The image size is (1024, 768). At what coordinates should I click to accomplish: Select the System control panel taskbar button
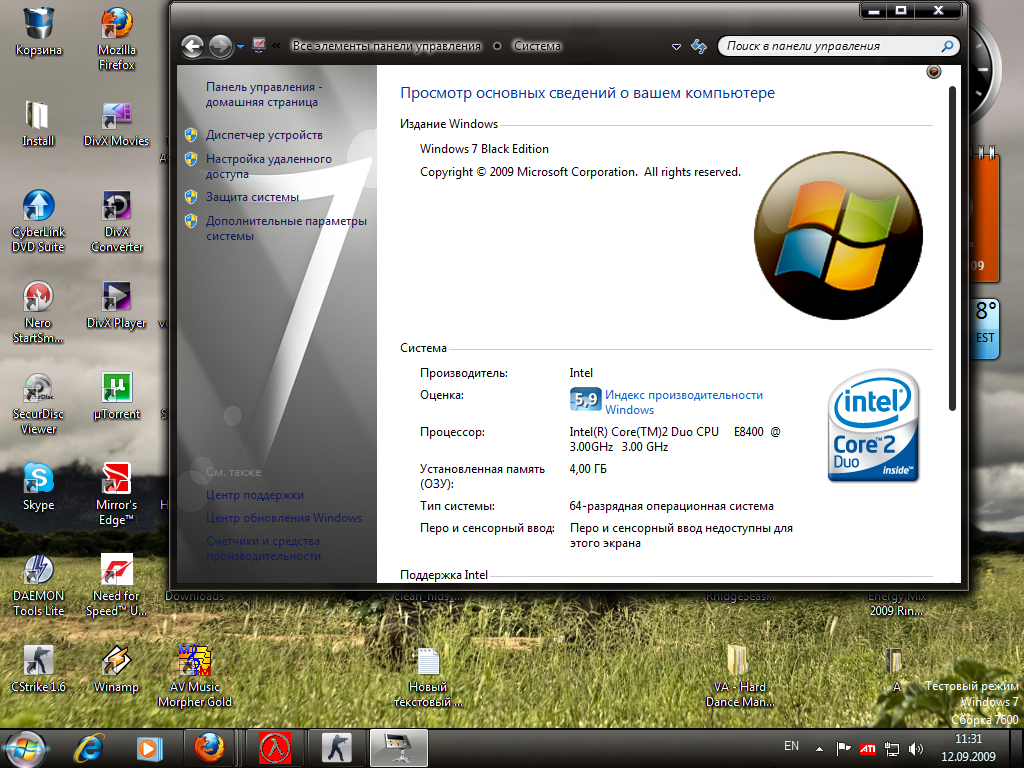tap(399, 748)
